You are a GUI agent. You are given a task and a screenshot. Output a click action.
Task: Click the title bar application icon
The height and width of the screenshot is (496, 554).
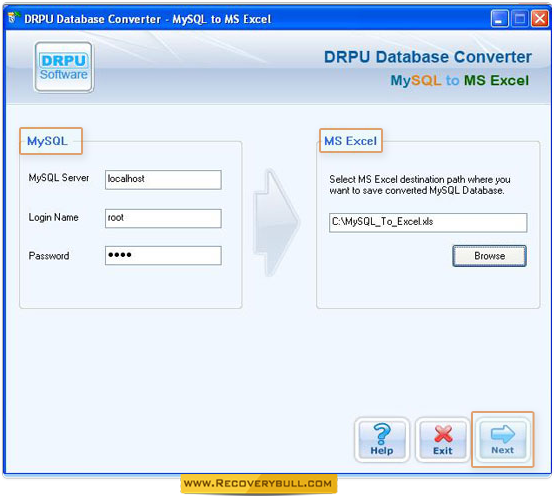13,18
